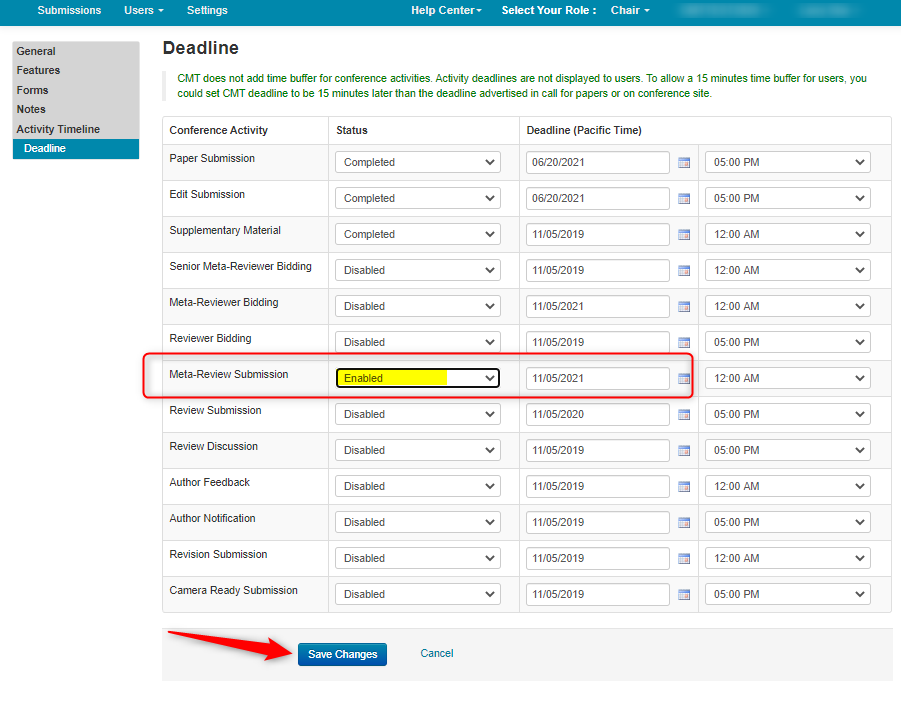Open calendar picker for Author Feedback deadline
The width and height of the screenshot is (901, 703).
click(x=684, y=487)
